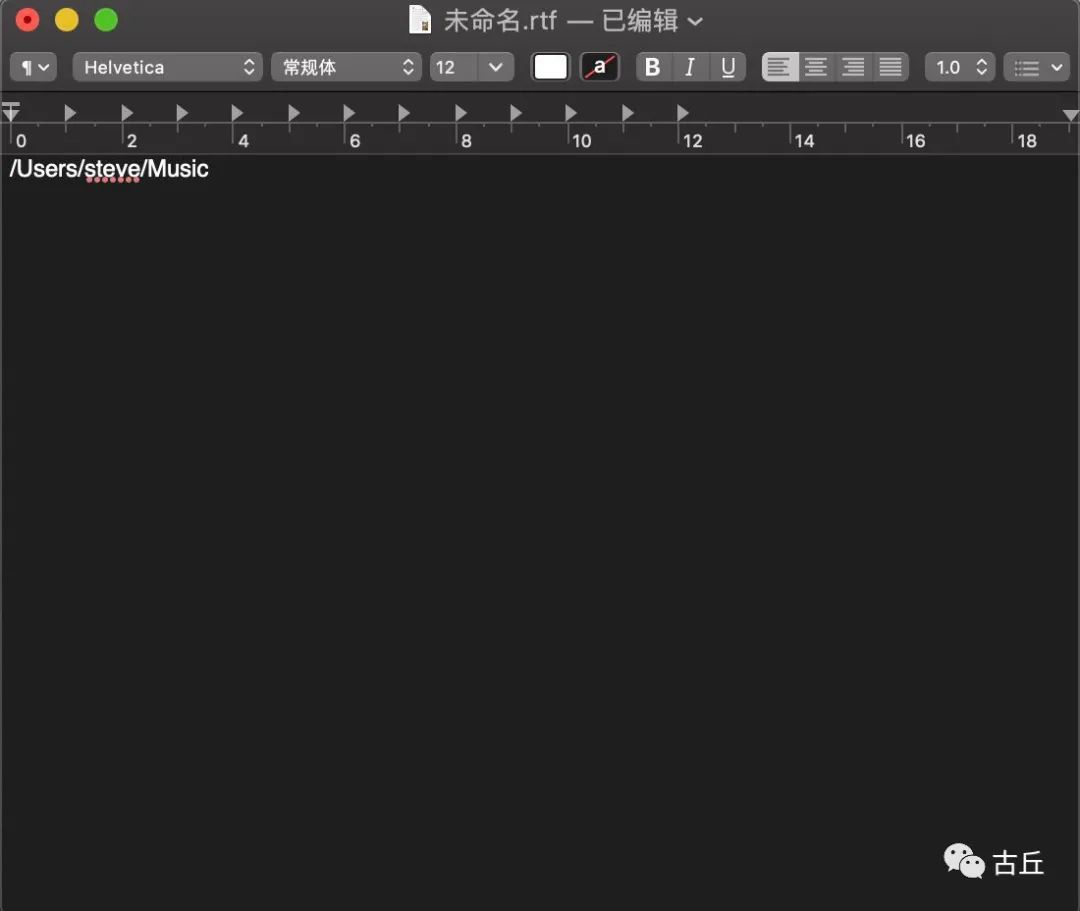Click the right margin marker on ruler
The image size is (1080, 911).
[1070, 115]
